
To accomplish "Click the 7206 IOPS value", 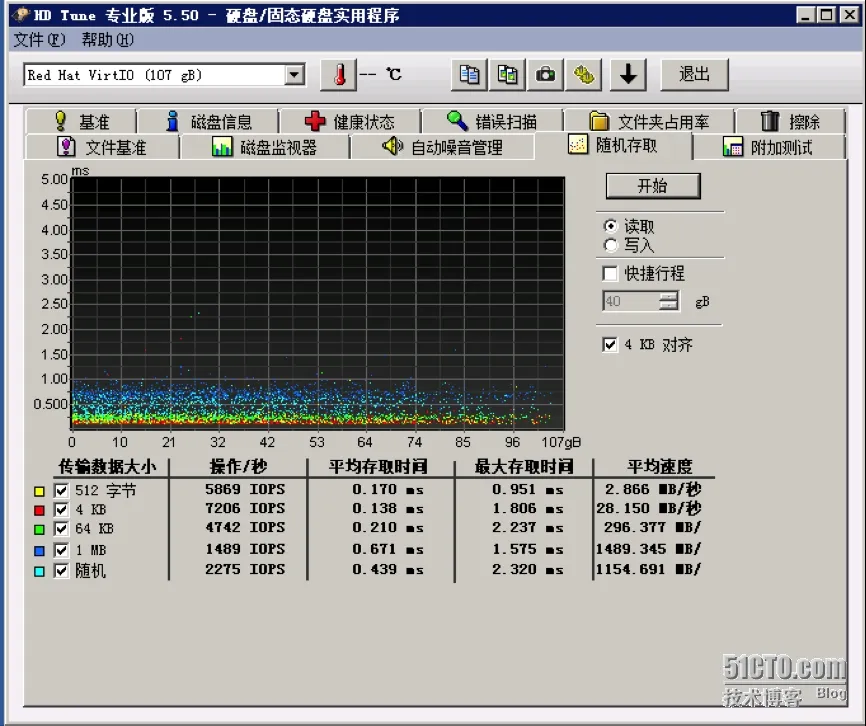I will [x=245, y=508].
